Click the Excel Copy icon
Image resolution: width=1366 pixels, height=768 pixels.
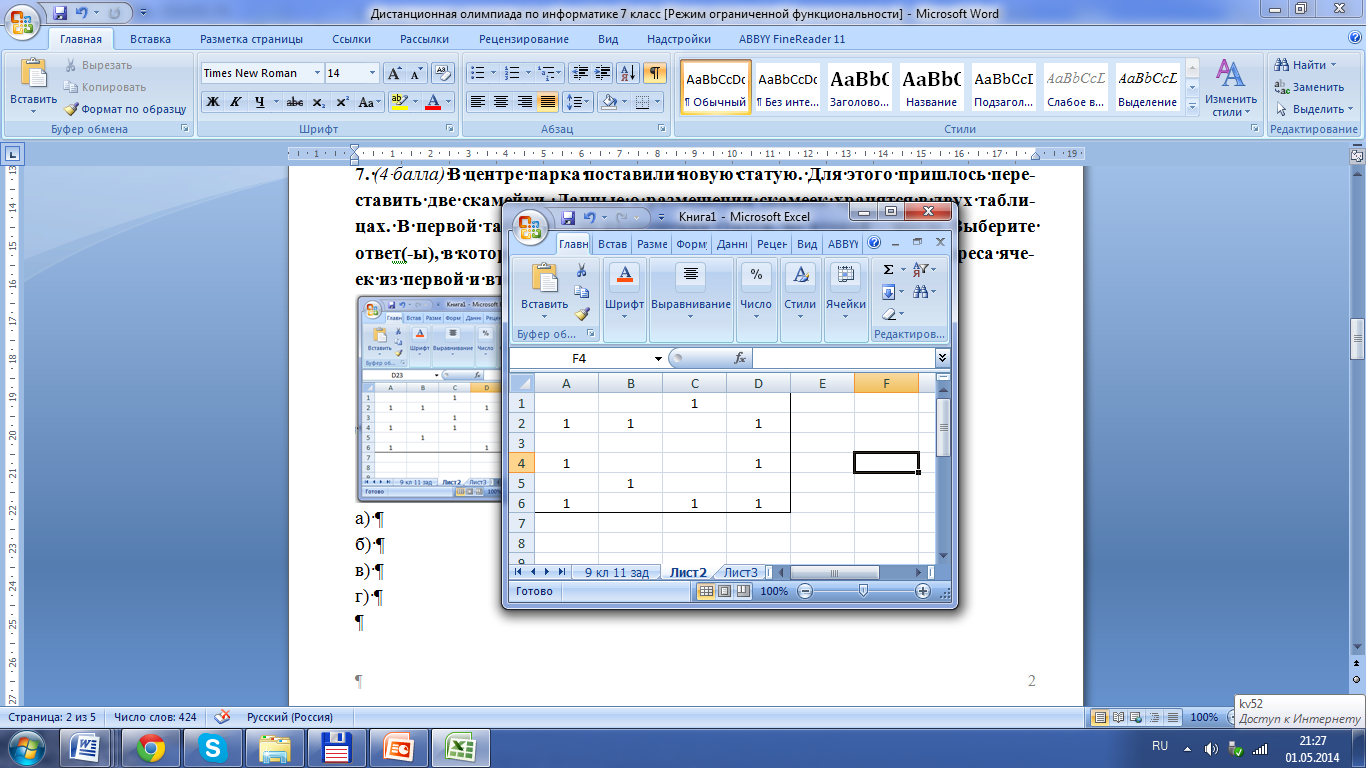coord(581,292)
